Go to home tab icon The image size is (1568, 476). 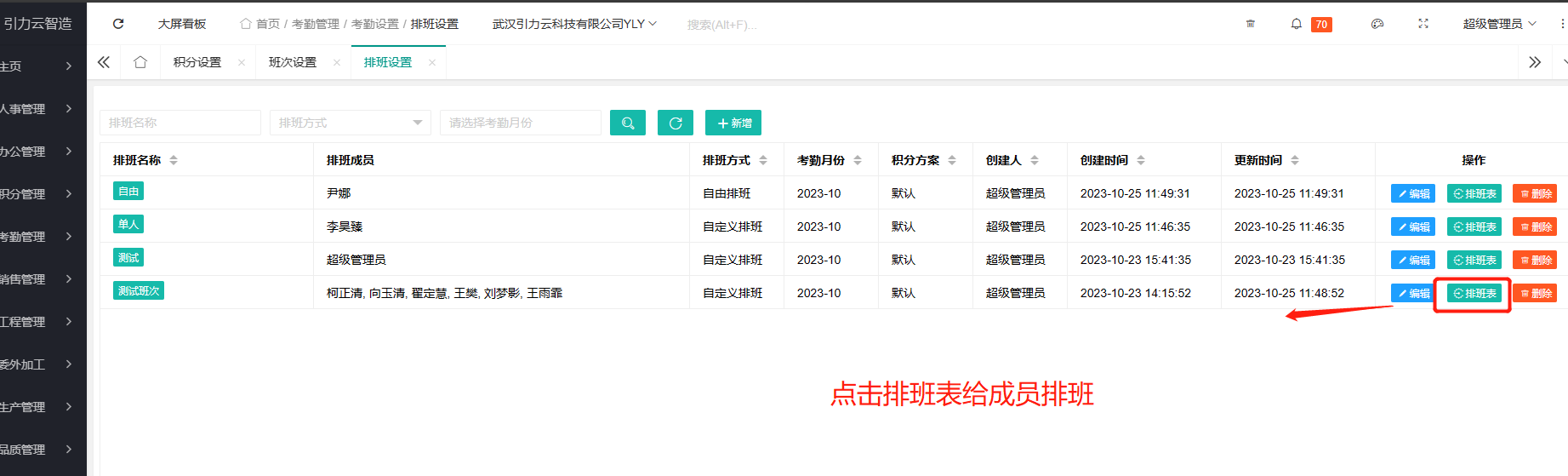click(140, 62)
